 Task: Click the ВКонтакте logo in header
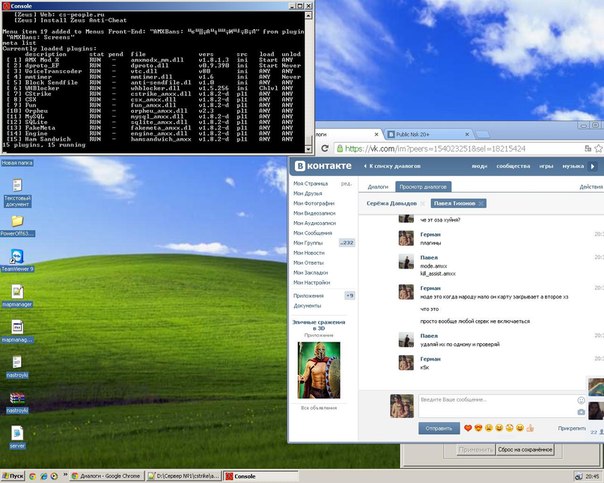323,166
